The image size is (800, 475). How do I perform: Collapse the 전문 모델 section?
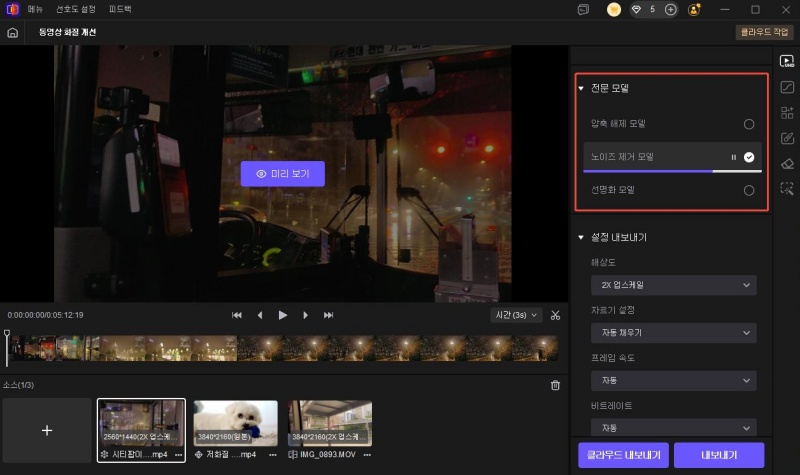point(581,88)
